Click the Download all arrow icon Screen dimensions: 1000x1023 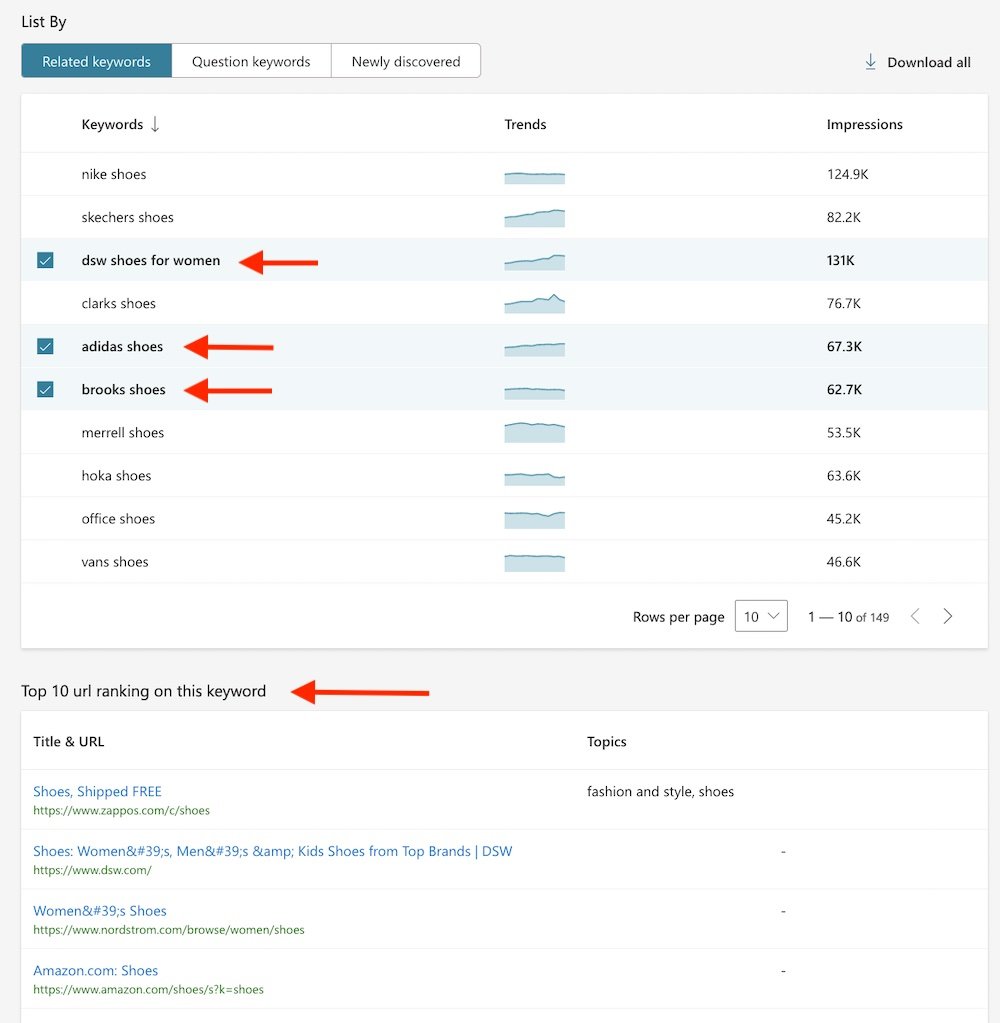coord(870,62)
